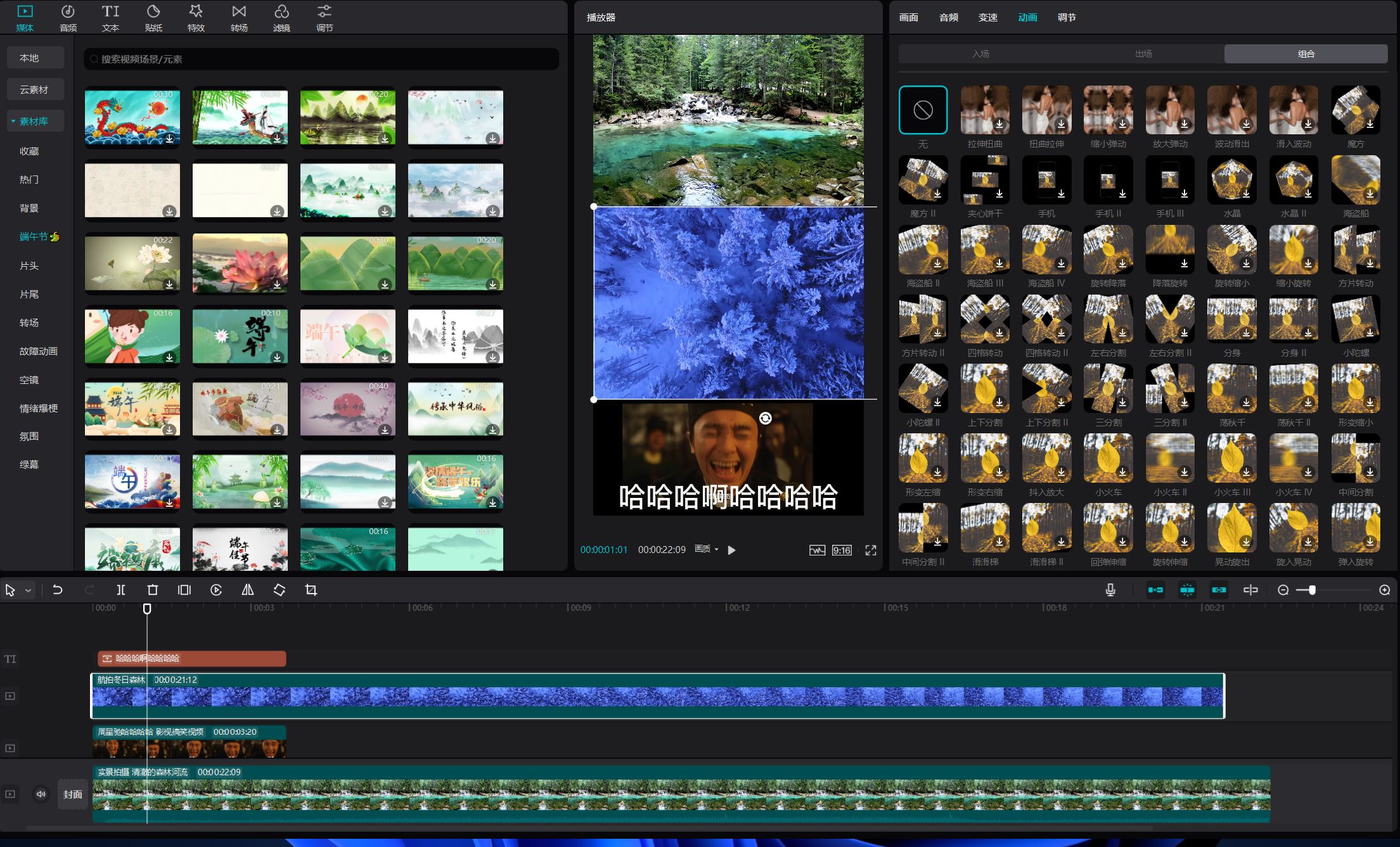Open the 滤镜 filters panel
1400x847 pixels.
pyautogui.click(x=281, y=18)
